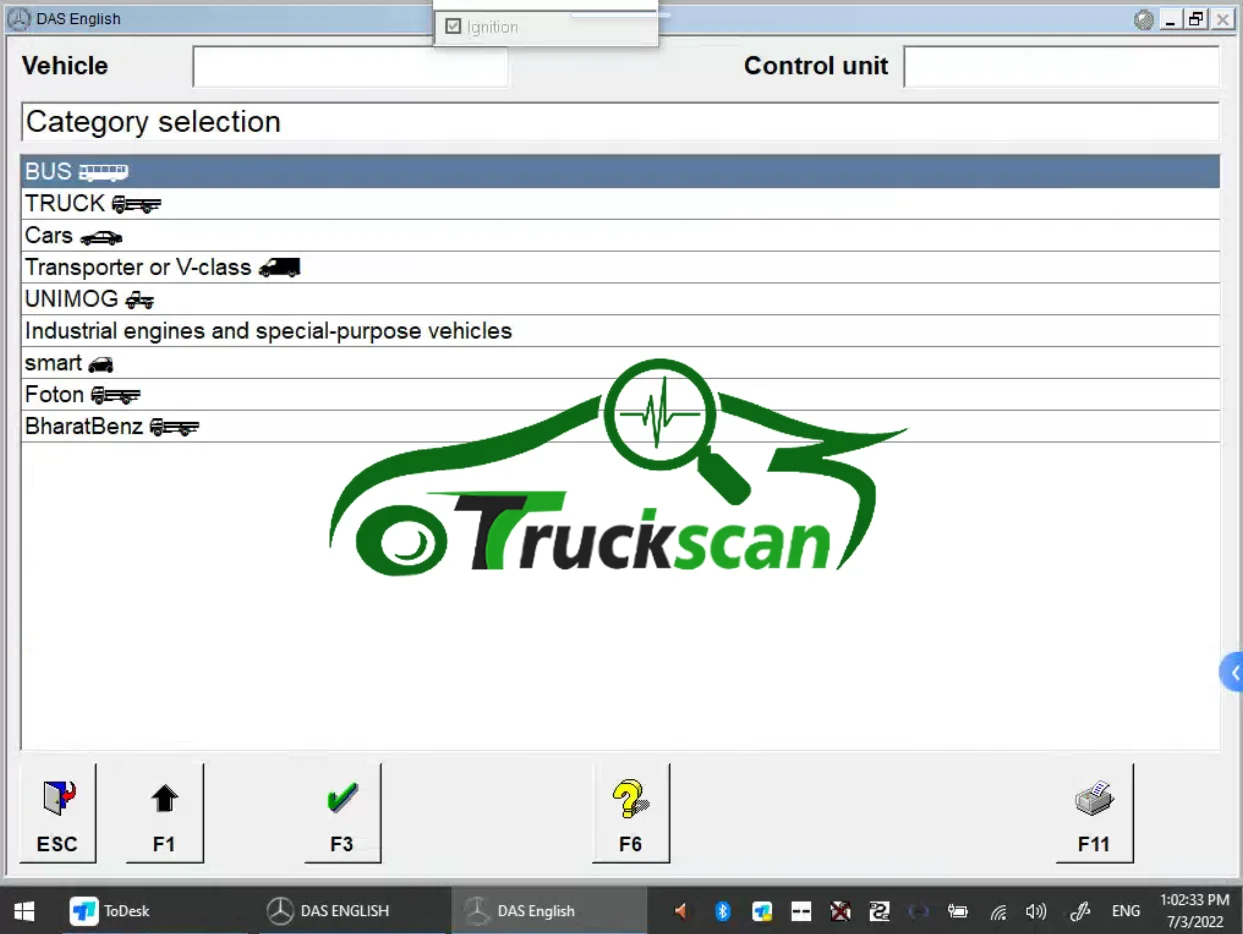Toggle the Ignition checkbox

tap(453, 27)
